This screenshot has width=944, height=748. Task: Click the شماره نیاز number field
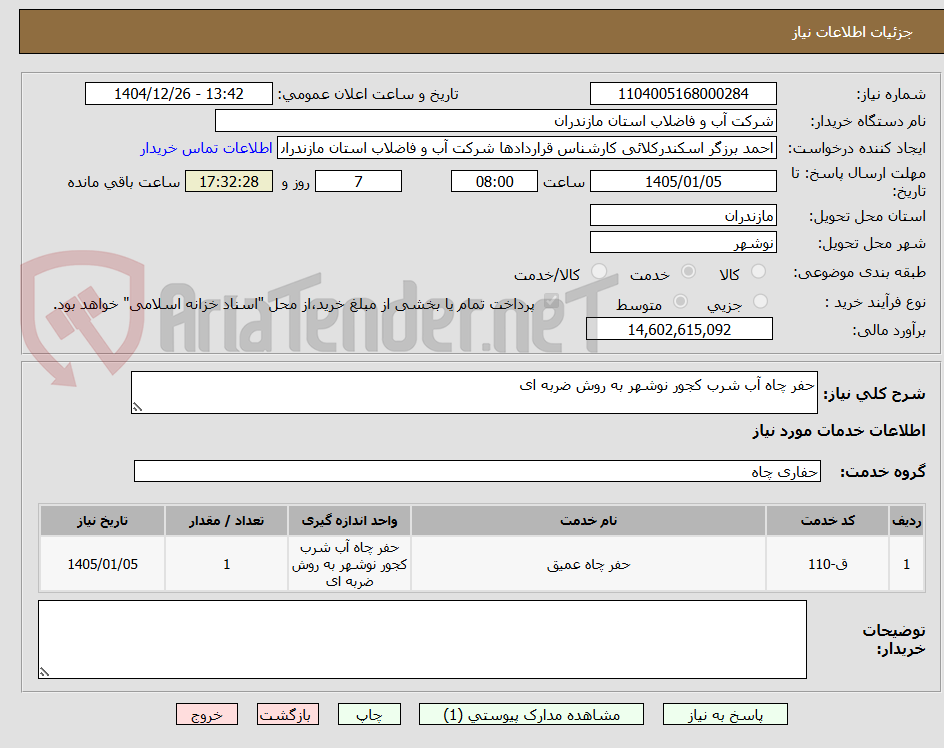tap(683, 94)
